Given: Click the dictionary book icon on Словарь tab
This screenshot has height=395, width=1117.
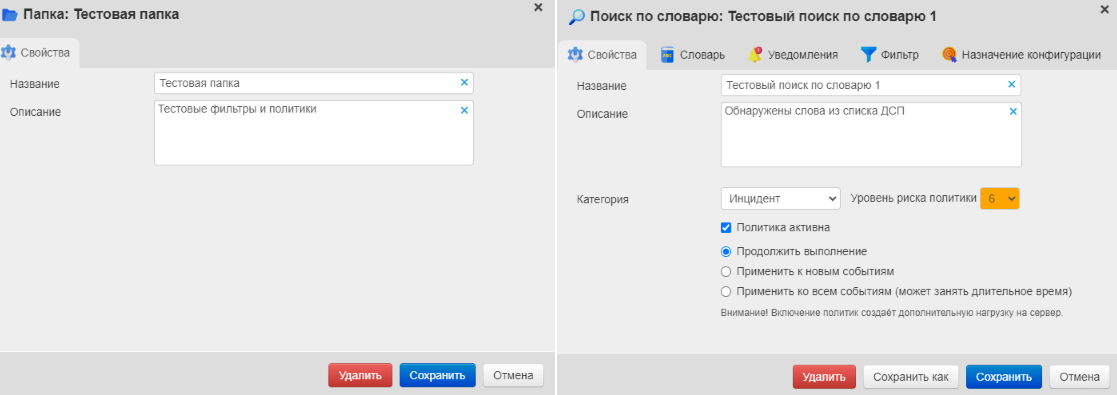Looking at the screenshot, I should pos(667,55).
